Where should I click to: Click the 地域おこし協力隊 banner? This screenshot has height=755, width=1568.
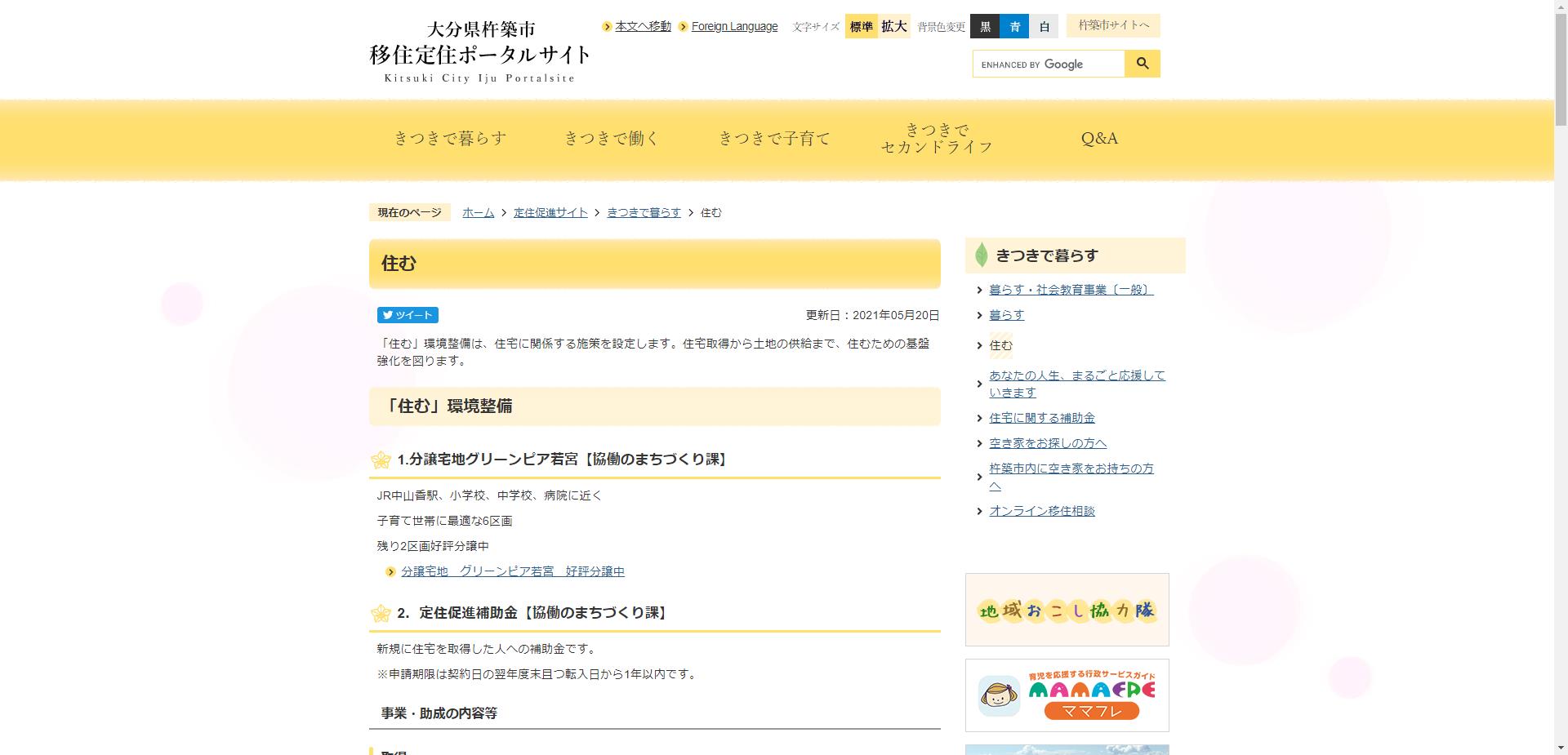coord(1067,609)
